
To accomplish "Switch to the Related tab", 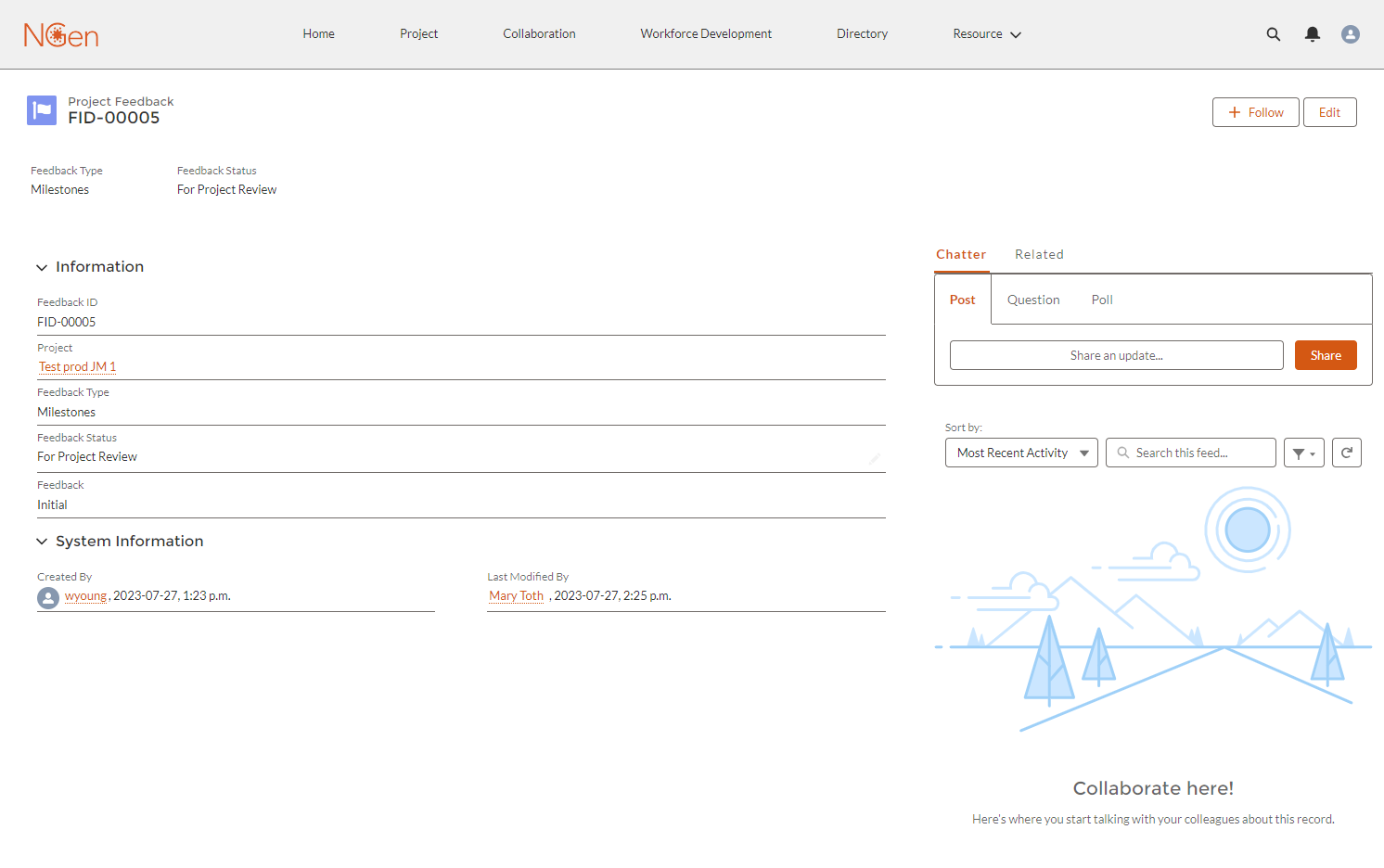I will pos(1039,254).
